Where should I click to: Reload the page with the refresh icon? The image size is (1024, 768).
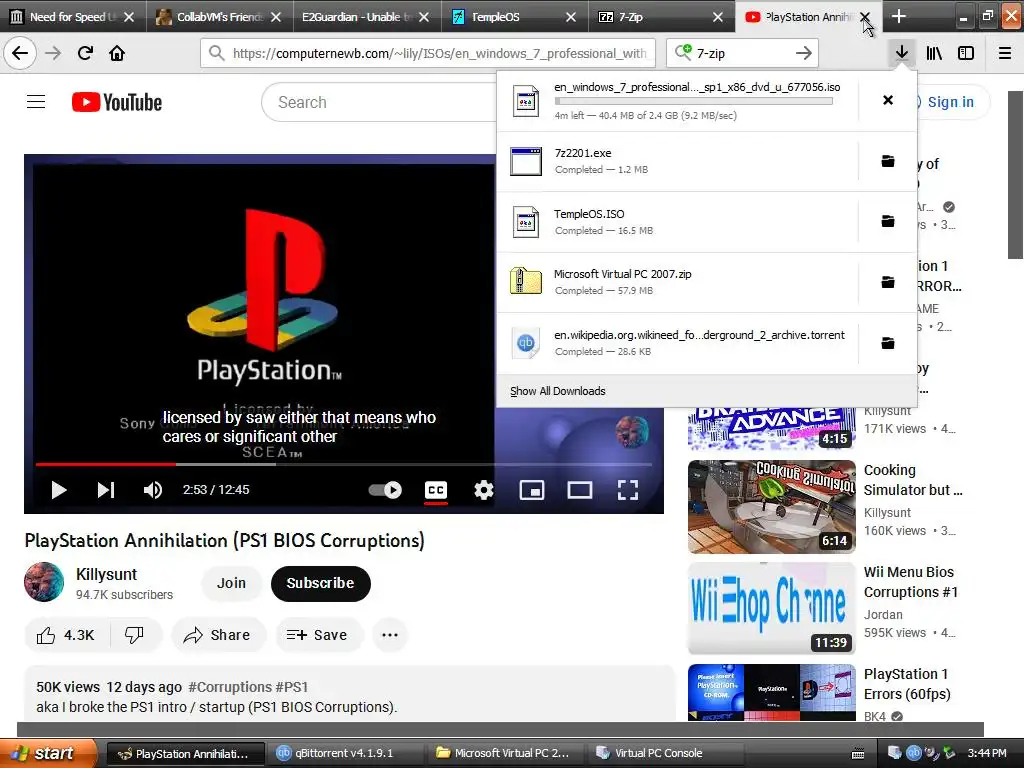coord(85,53)
